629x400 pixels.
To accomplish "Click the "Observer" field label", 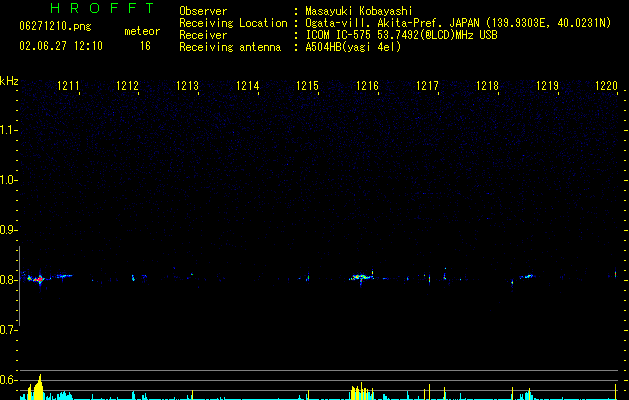I will tap(203, 11).
